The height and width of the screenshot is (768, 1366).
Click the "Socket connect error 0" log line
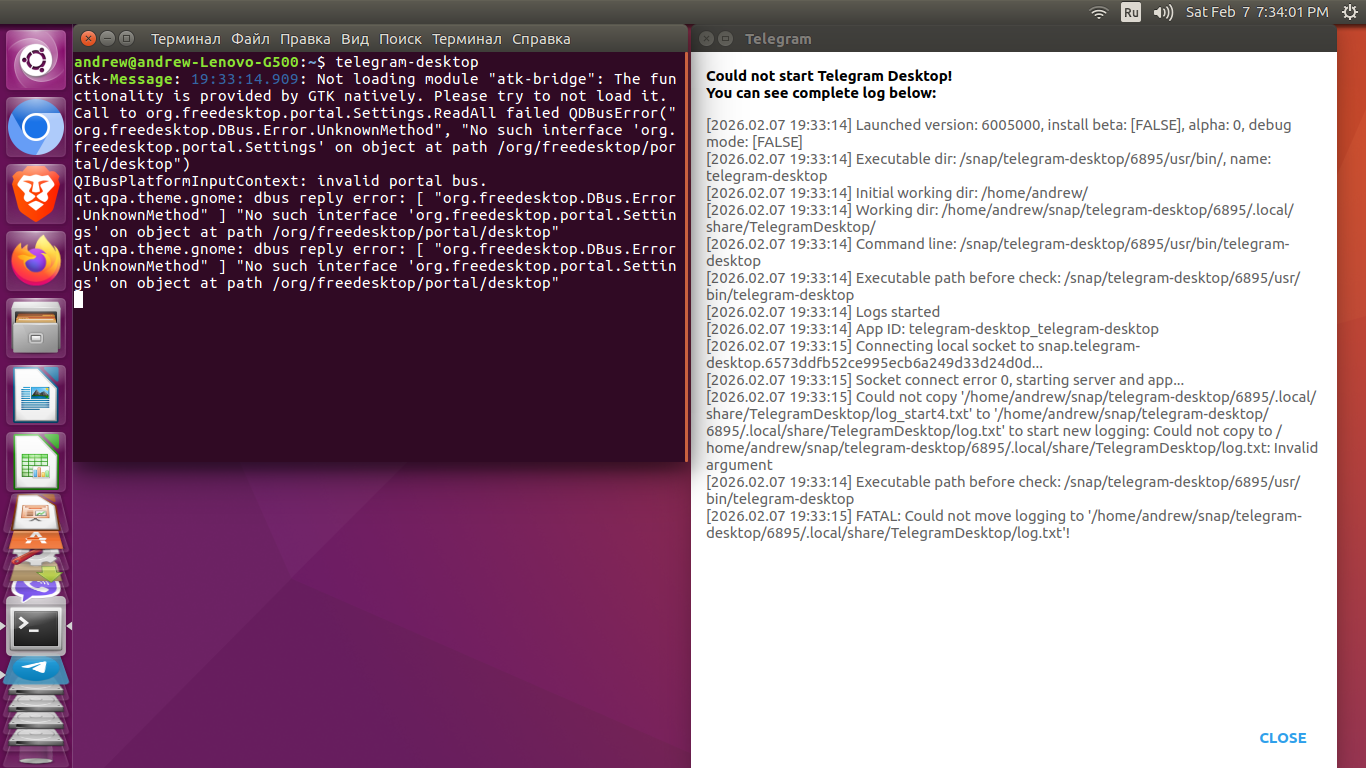pyautogui.click(x=945, y=380)
